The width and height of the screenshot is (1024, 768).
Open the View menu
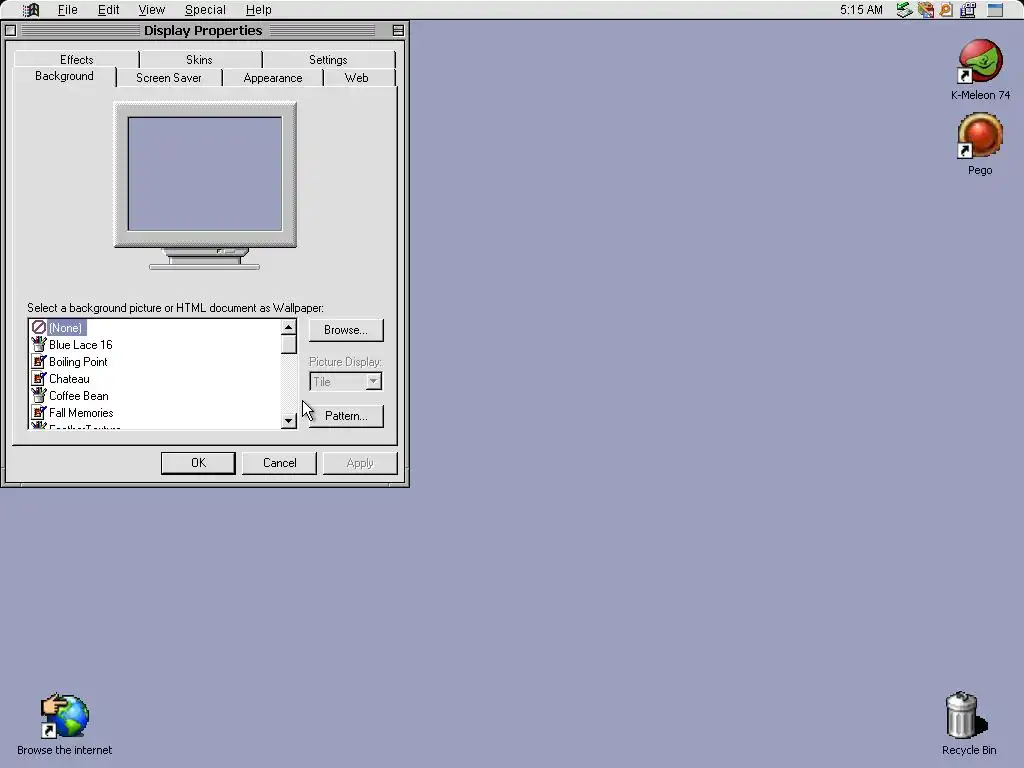click(x=152, y=10)
